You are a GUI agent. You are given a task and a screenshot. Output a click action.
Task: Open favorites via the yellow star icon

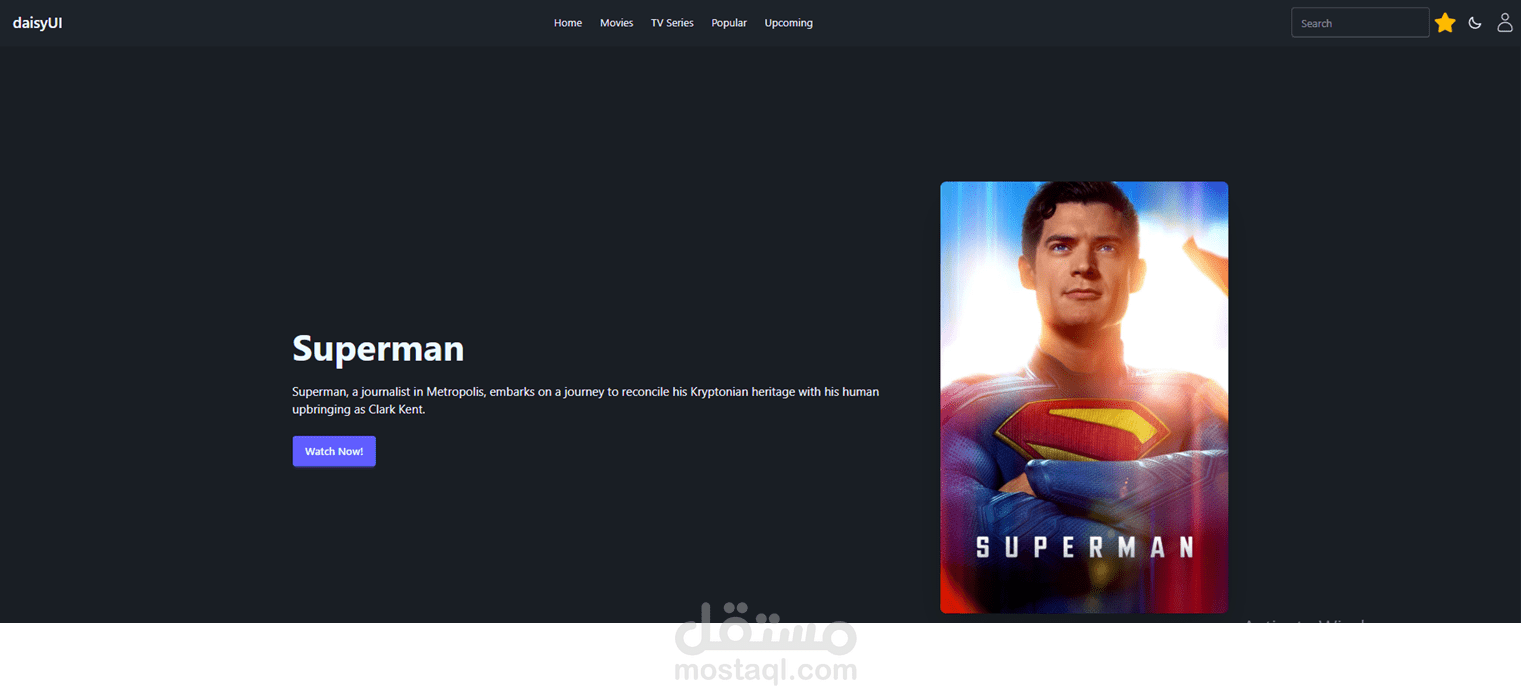[1444, 23]
